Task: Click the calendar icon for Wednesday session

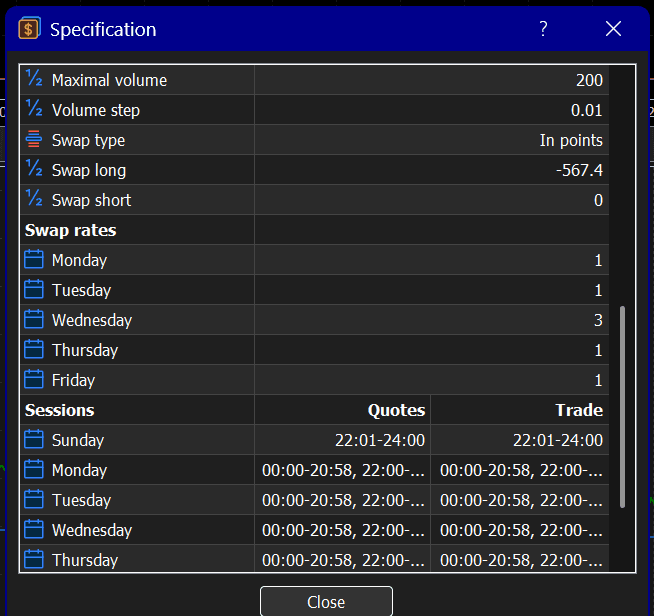Action: (x=34, y=529)
